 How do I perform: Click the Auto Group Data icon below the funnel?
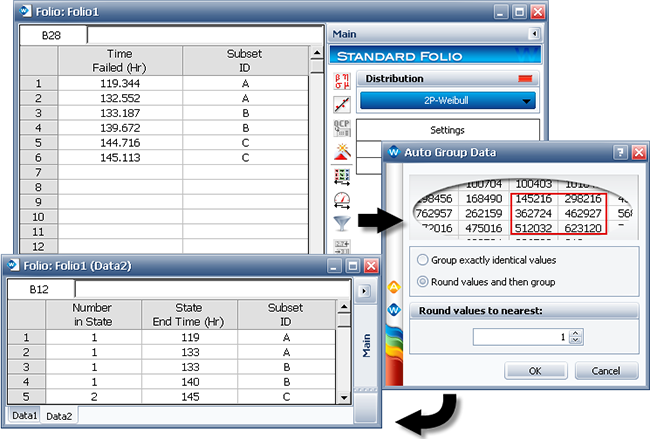[x=342, y=247]
